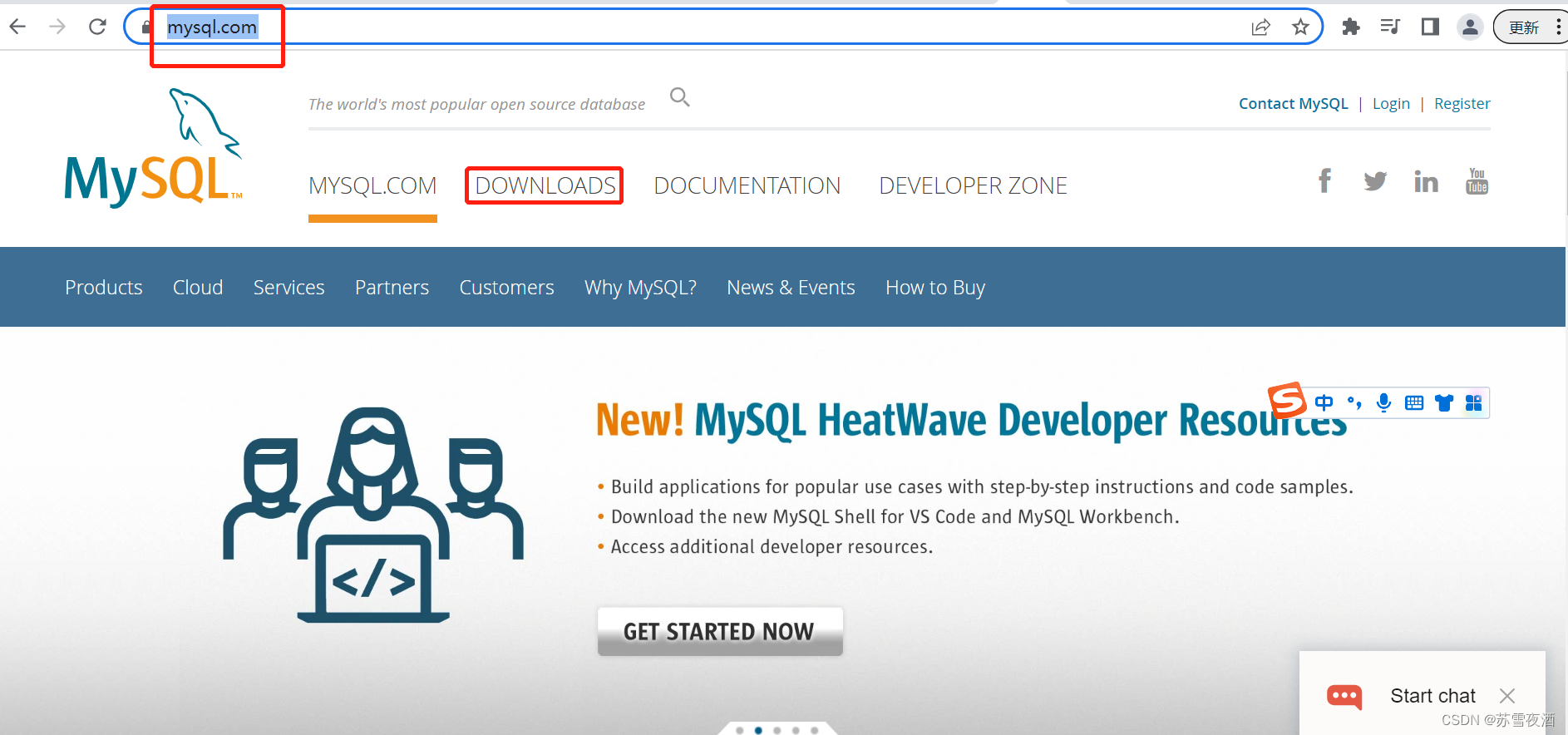1568x735 pixels.
Task: Click the Contact MySQL link
Action: pyautogui.click(x=1293, y=104)
